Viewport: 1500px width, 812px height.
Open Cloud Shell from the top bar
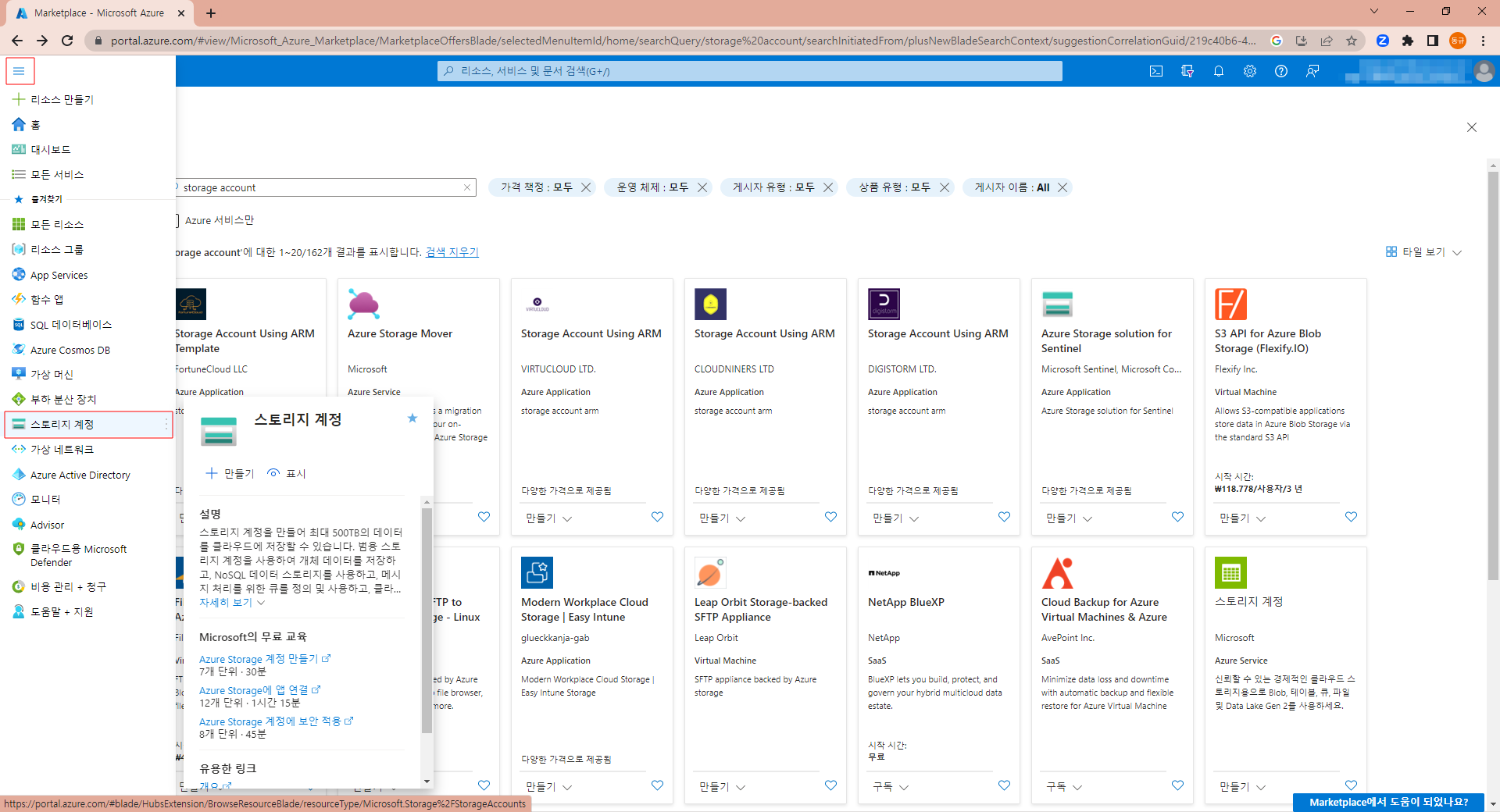point(1156,71)
